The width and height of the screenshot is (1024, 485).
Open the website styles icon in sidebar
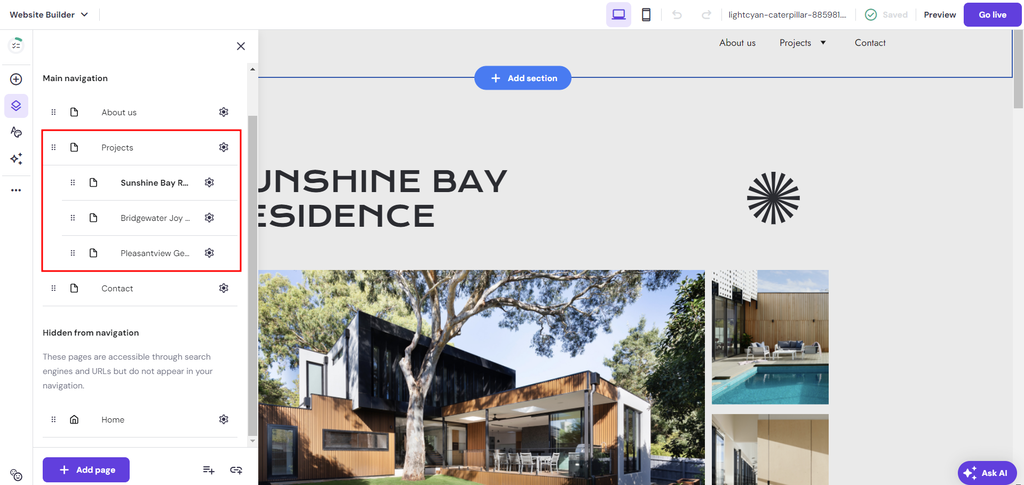click(x=16, y=132)
